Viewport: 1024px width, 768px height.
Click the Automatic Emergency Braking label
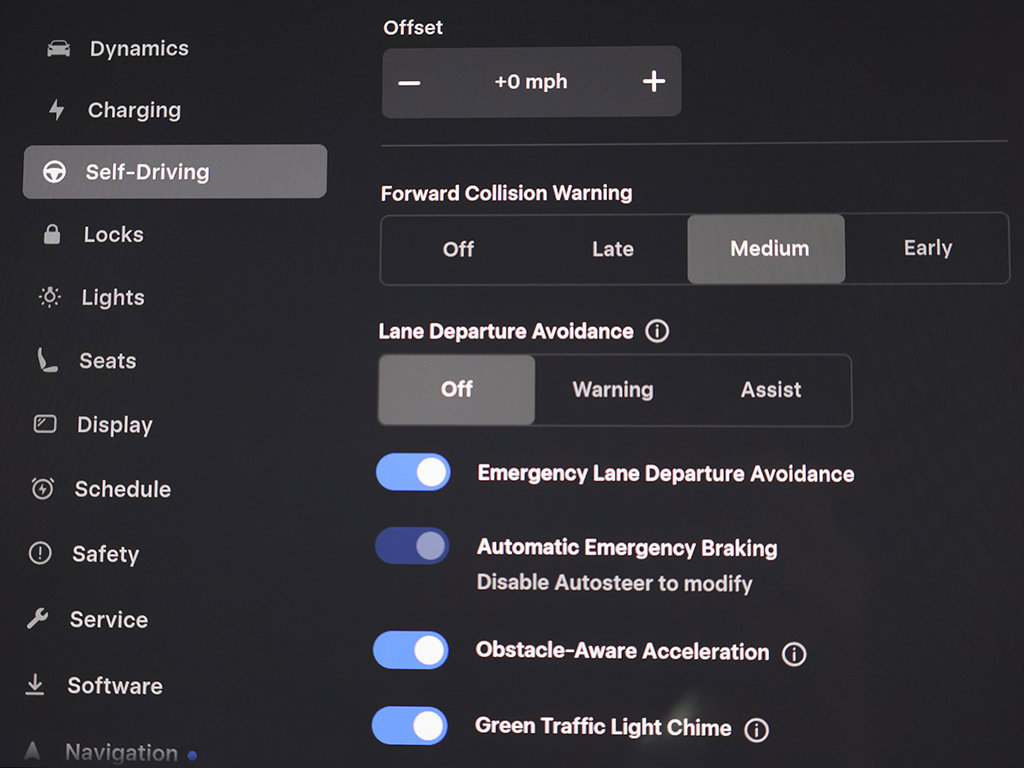click(x=627, y=547)
